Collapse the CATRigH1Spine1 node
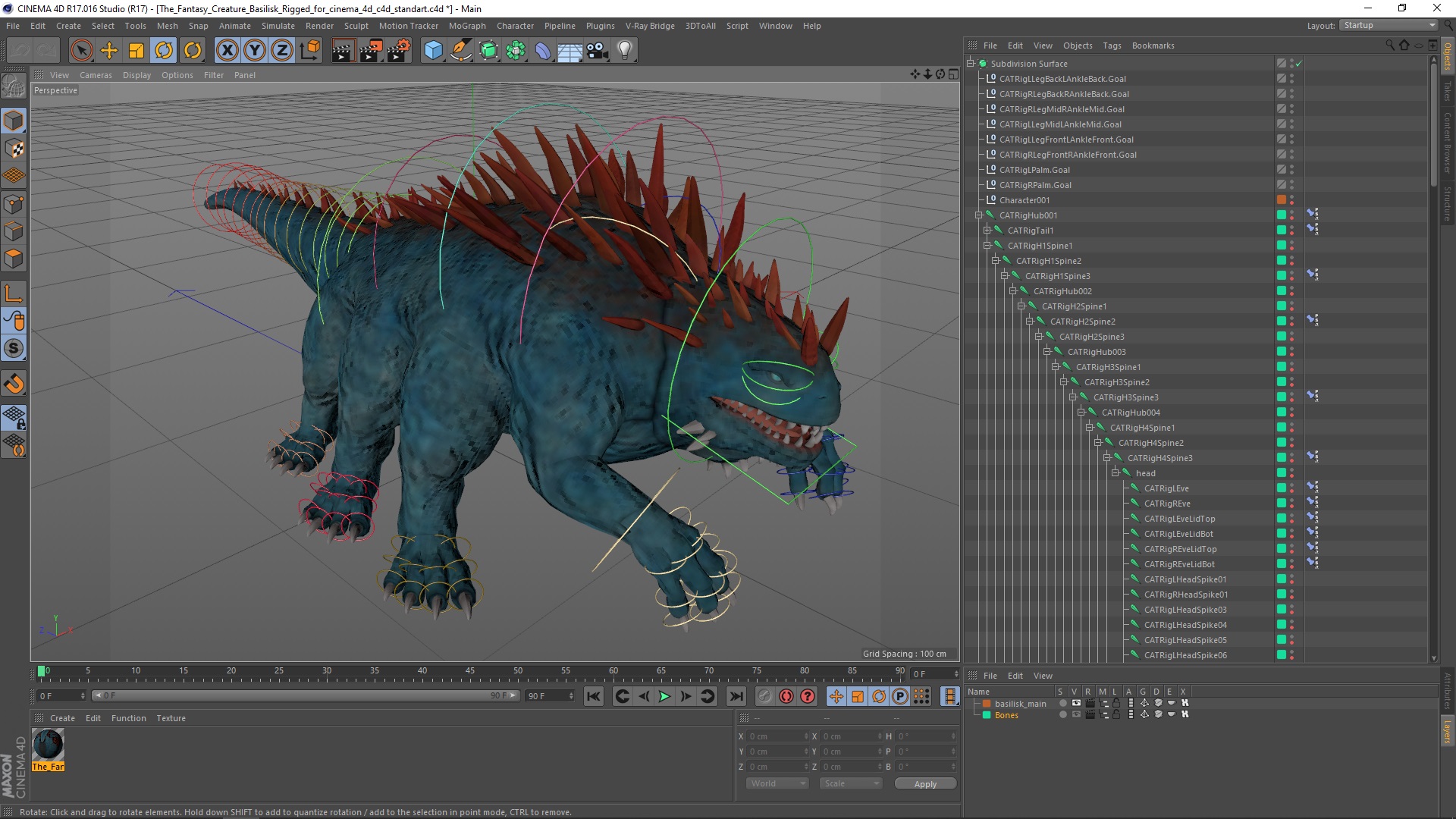 [x=987, y=246]
